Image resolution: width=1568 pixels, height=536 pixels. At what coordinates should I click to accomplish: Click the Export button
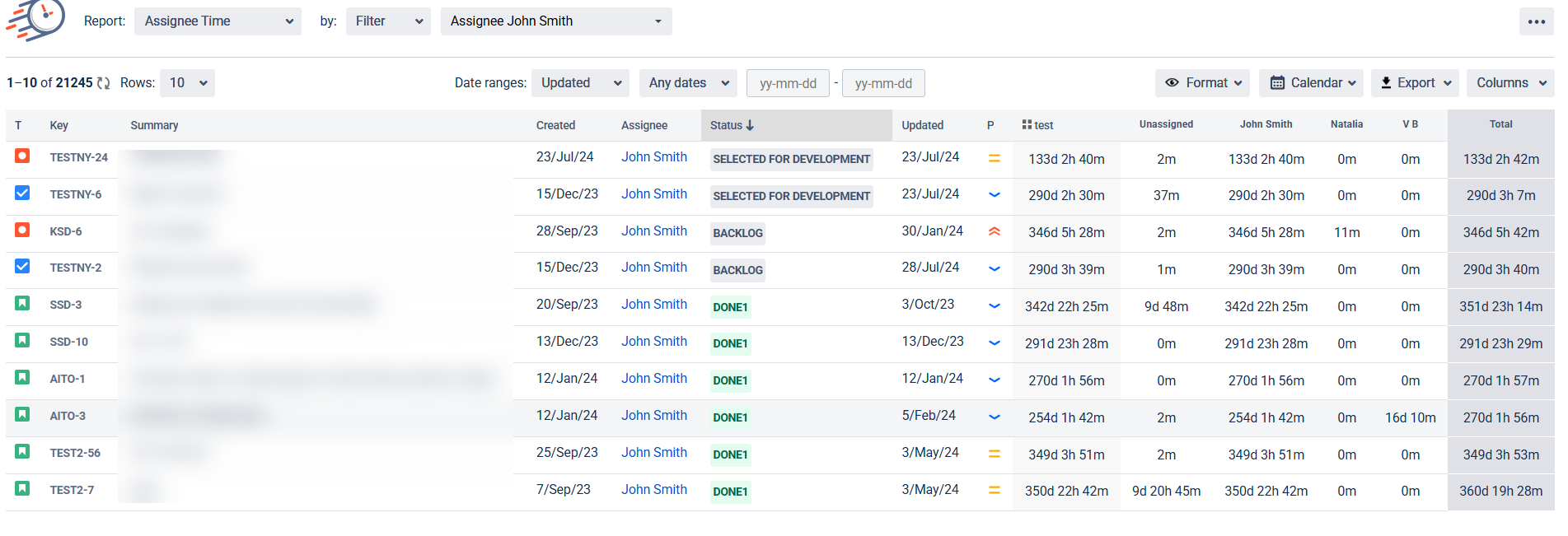1415,83
